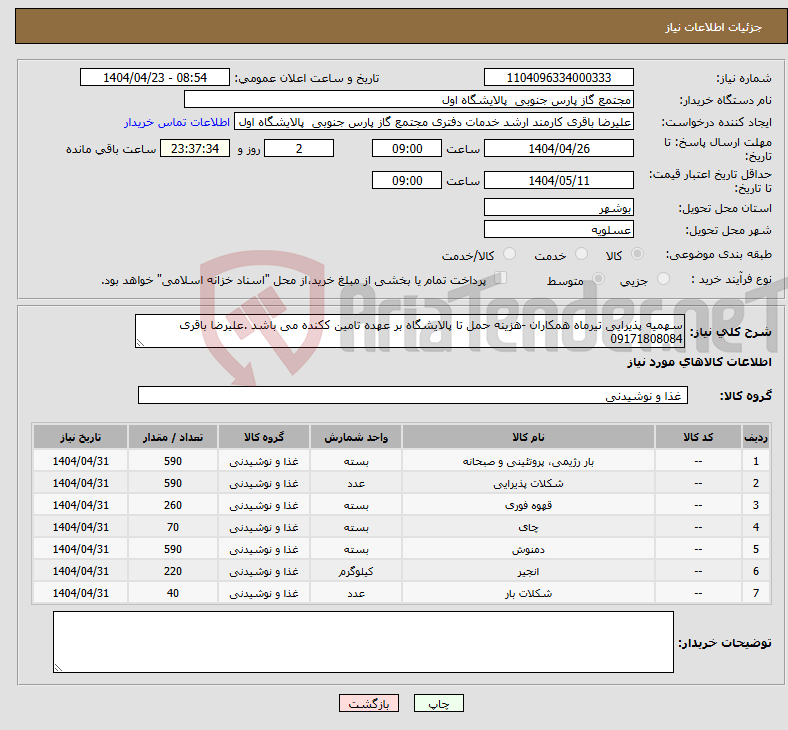
Task: Select the خدمت radio button
Action: point(581,254)
